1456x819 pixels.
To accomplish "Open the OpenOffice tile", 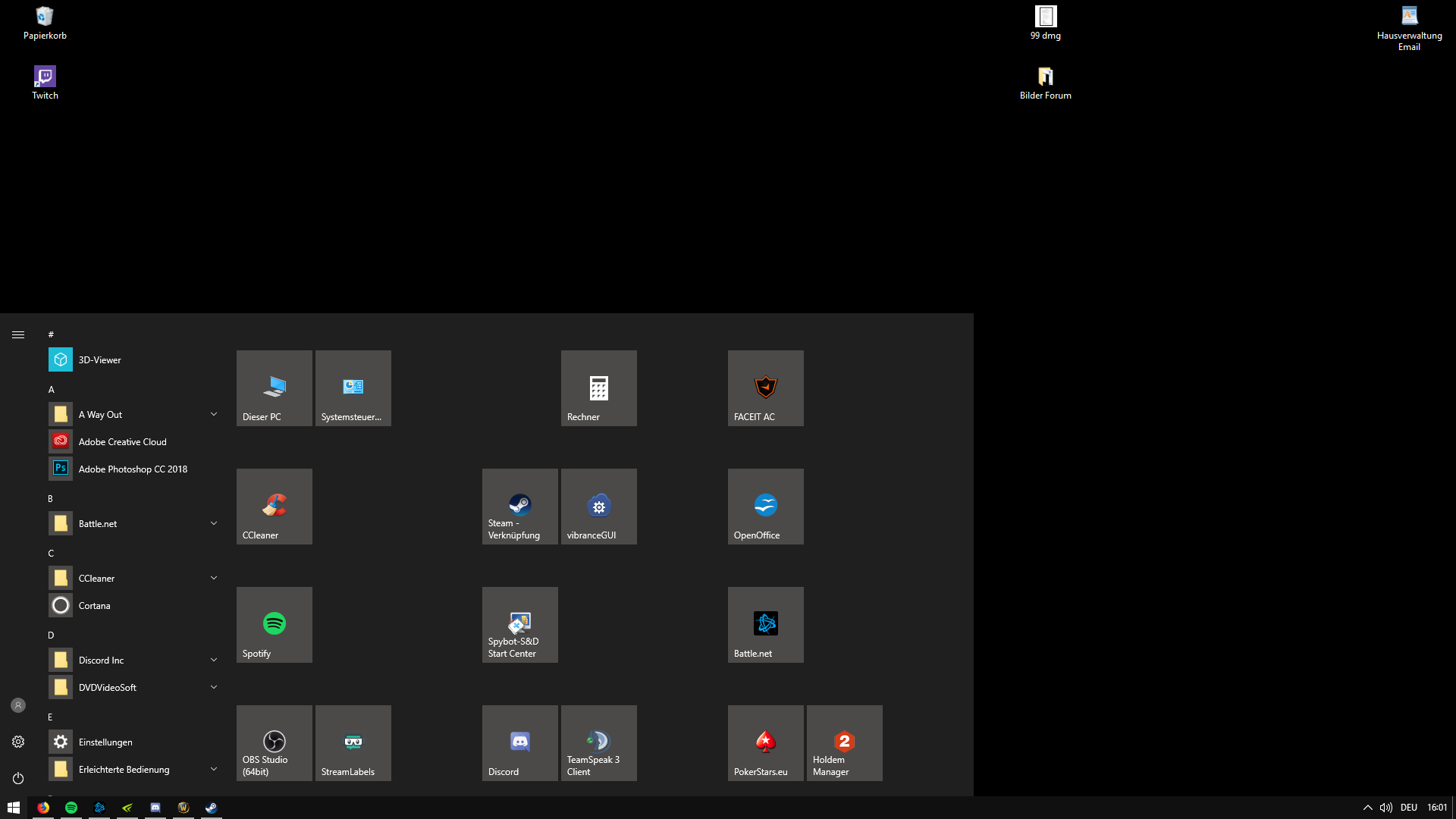I will click(x=766, y=507).
